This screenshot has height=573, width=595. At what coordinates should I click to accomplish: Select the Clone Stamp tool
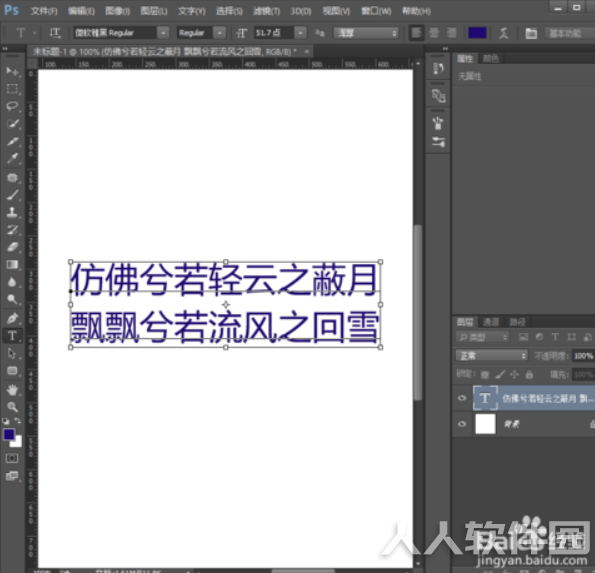tap(12, 212)
